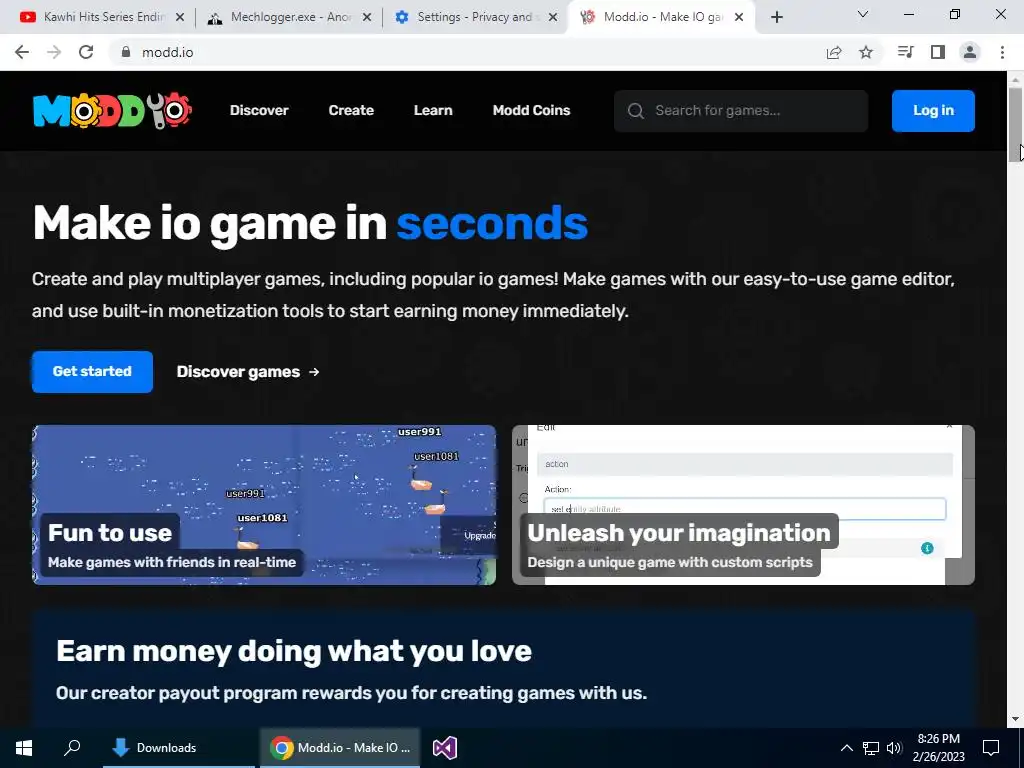Click the scrollbar down arrow
This screenshot has width=1024, height=768.
click(1016, 719)
